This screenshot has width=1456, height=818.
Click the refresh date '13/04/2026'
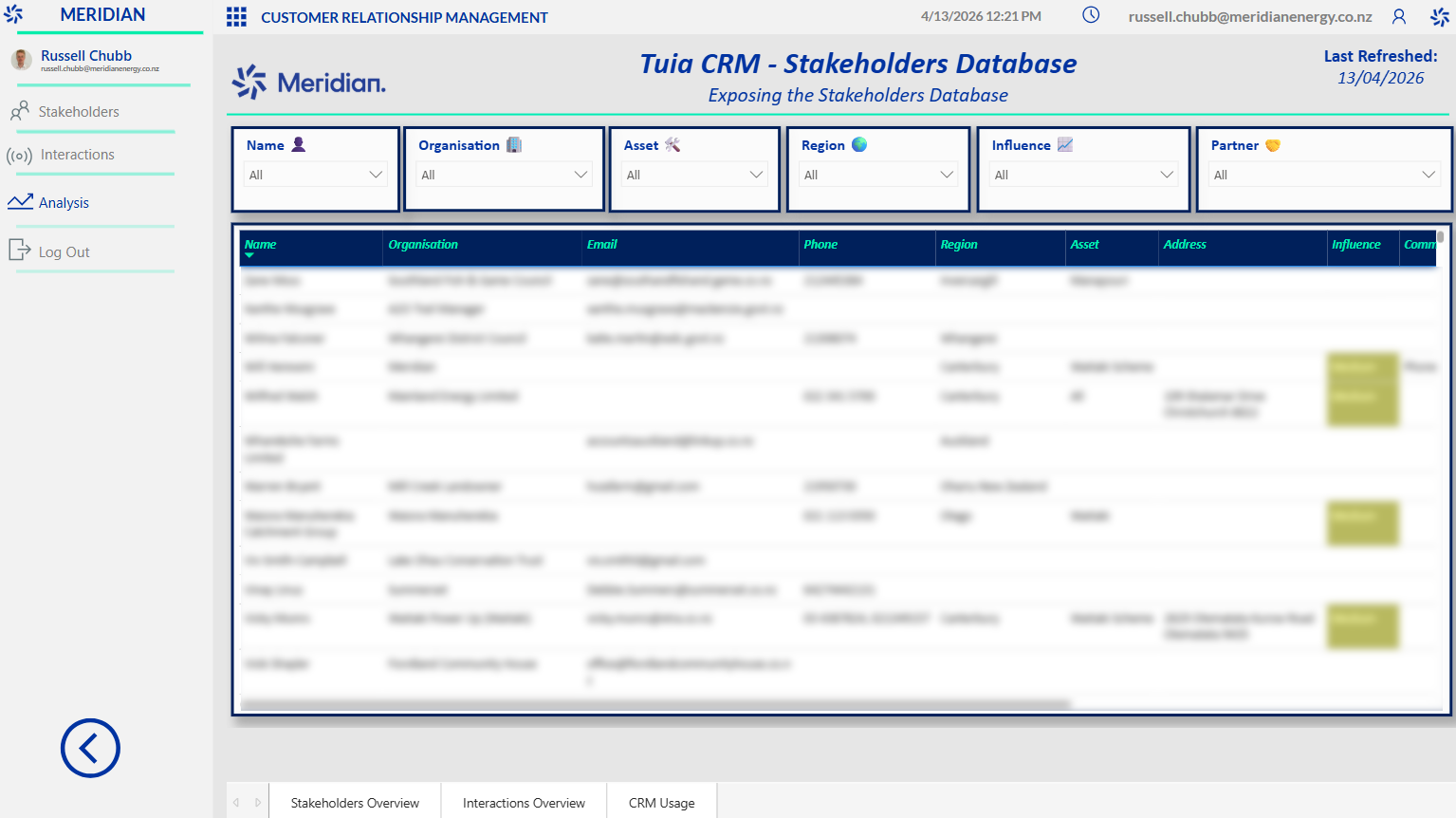click(1381, 78)
